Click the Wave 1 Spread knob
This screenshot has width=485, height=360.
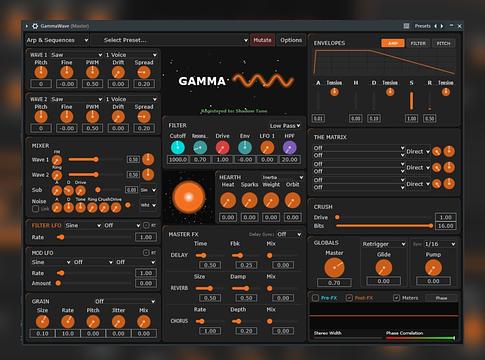pyautogui.click(x=144, y=72)
